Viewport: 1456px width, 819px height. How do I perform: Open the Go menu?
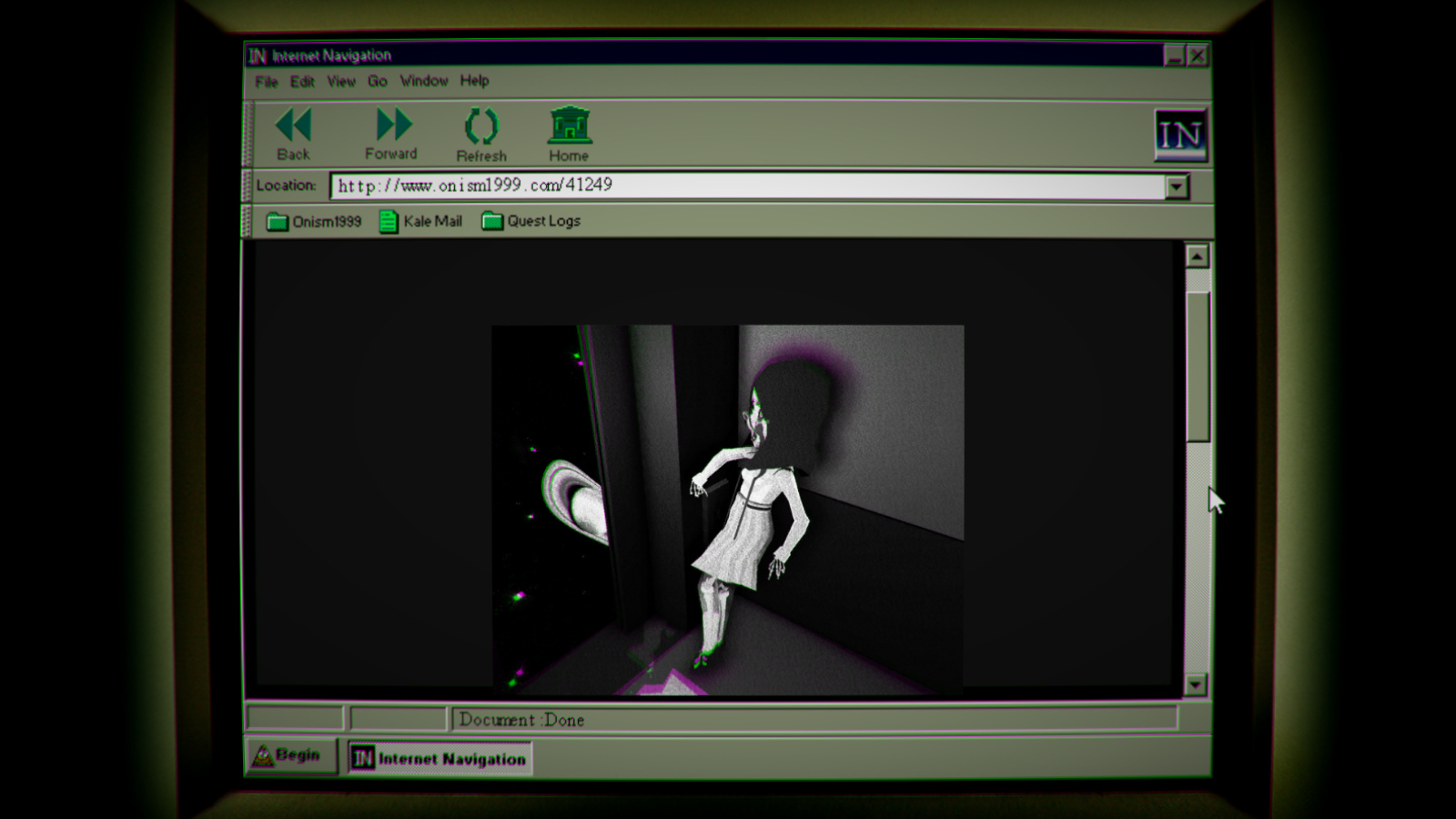pyautogui.click(x=378, y=82)
